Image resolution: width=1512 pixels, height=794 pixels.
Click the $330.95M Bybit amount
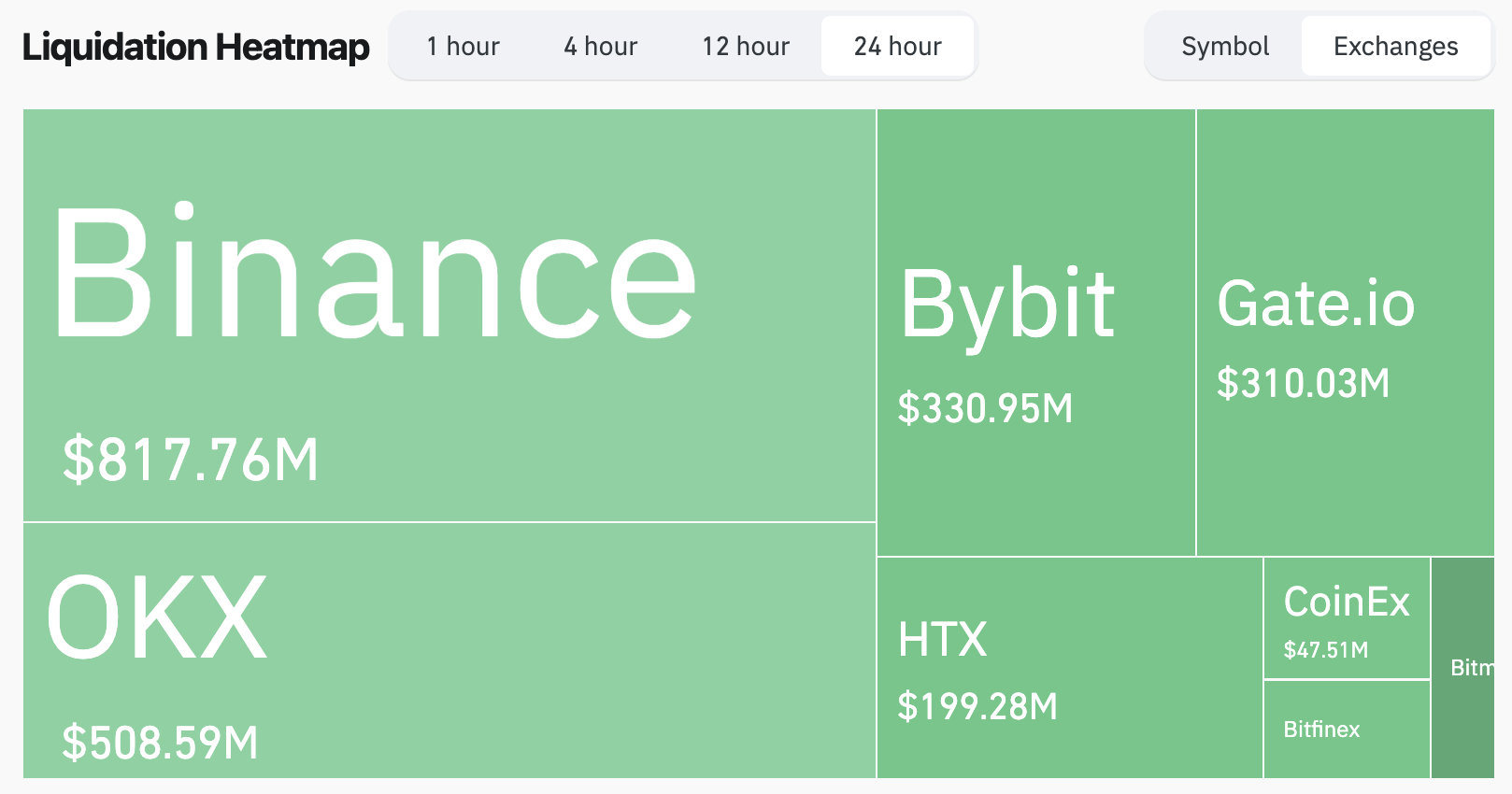click(x=985, y=408)
